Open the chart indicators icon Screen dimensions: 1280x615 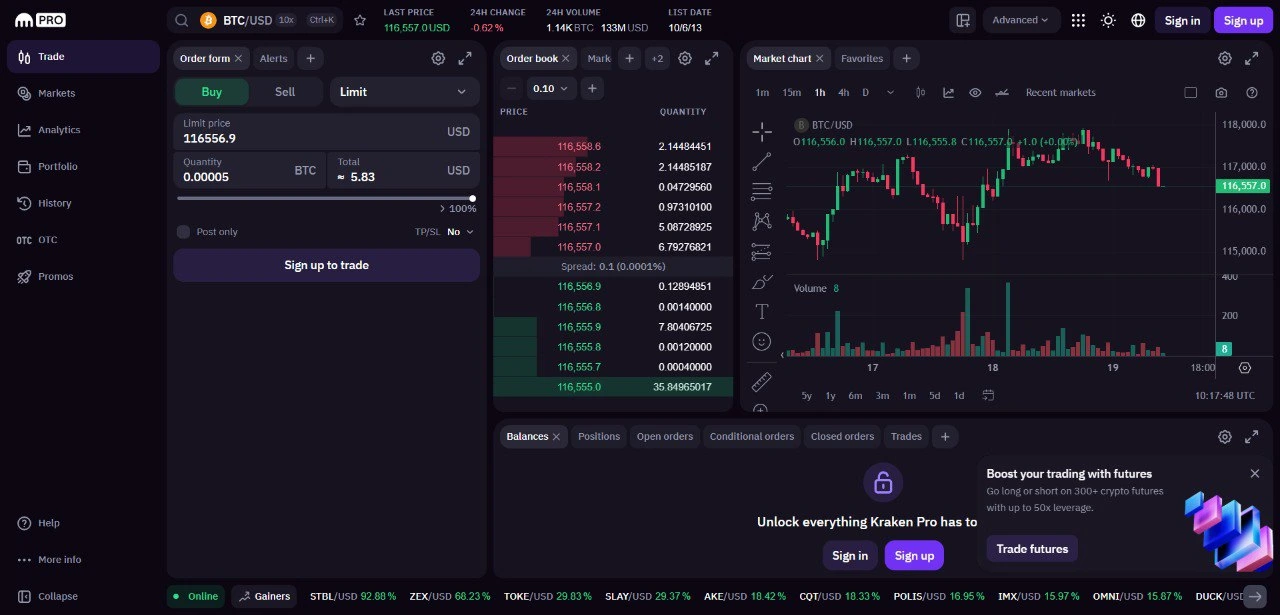tap(948, 93)
